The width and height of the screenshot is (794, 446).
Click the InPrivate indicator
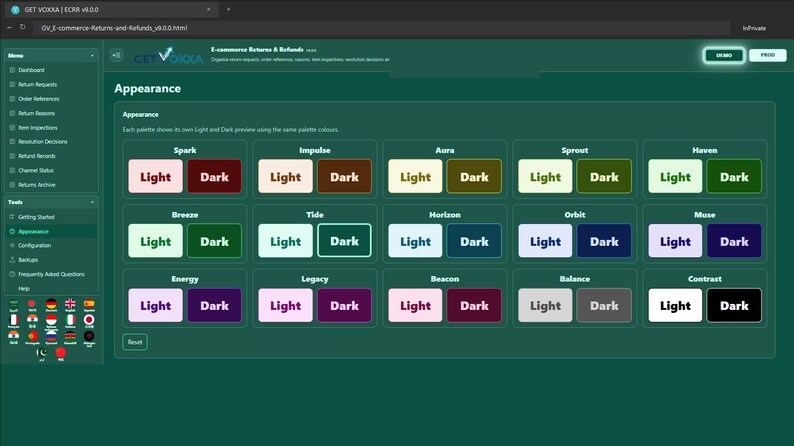[754, 28]
